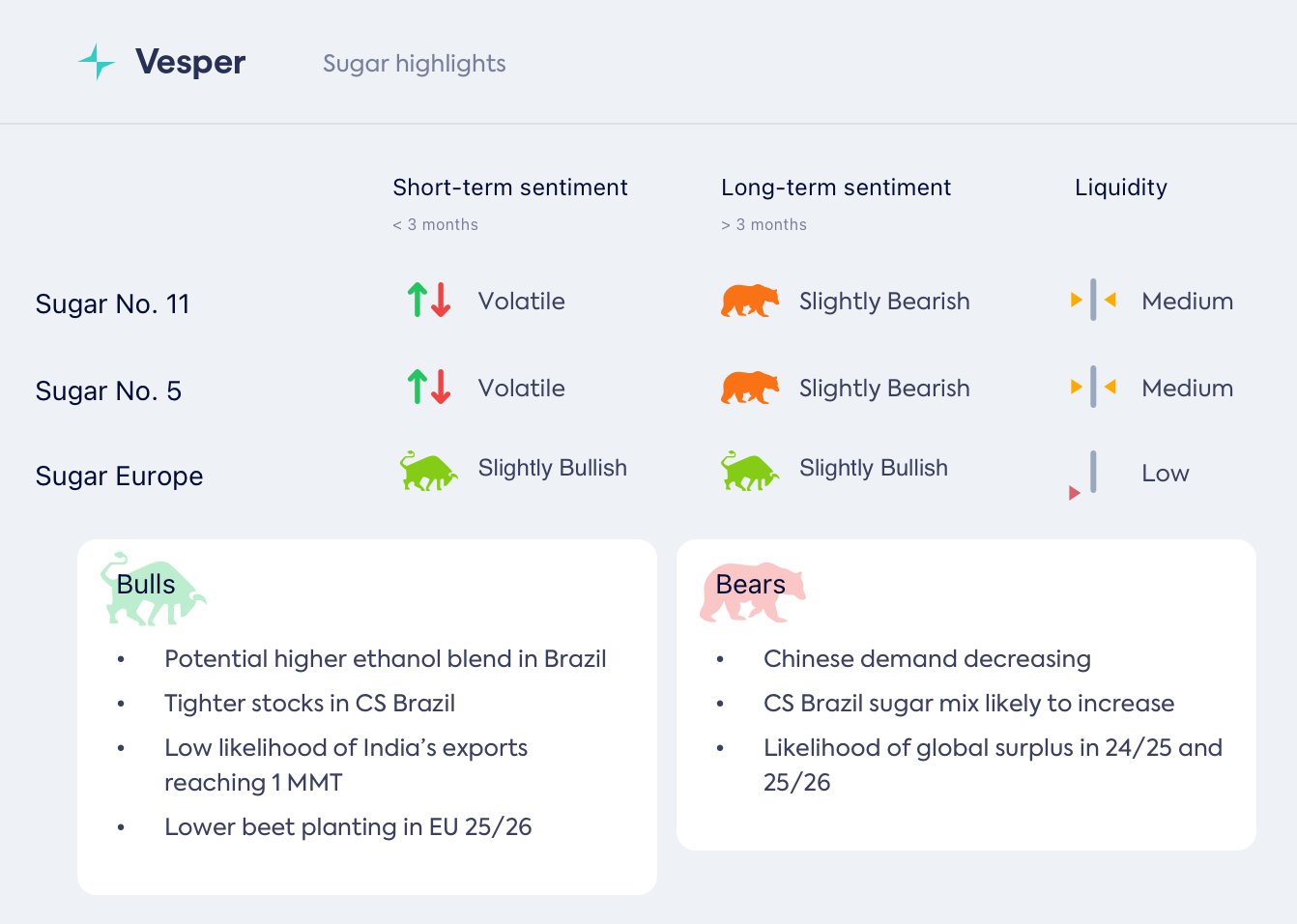Select the Liquidity column header
Viewport: 1297px width, 924px height.
pyautogui.click(x=1120, y=188)
